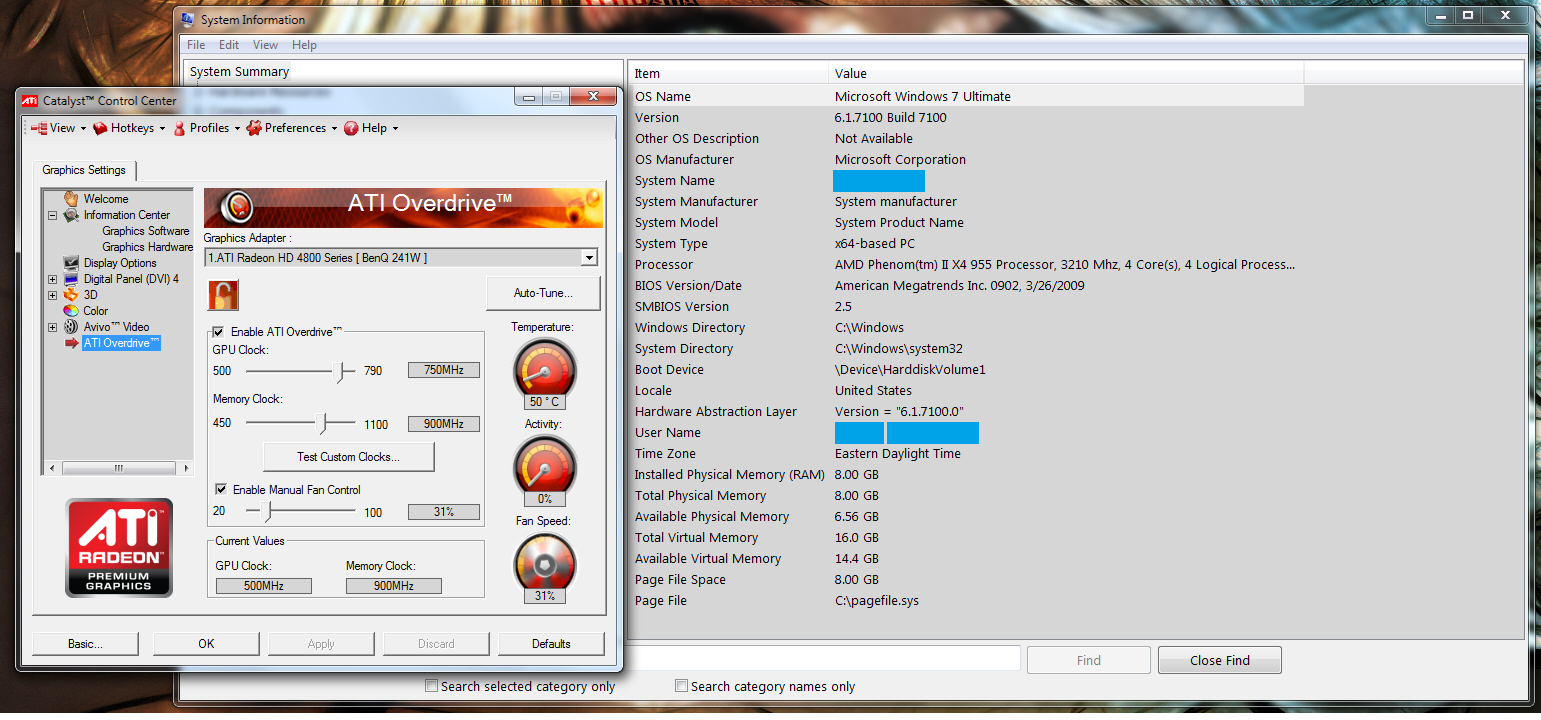Click the Time Zone row
This screenshot has width=1541, height=720.
966,454
